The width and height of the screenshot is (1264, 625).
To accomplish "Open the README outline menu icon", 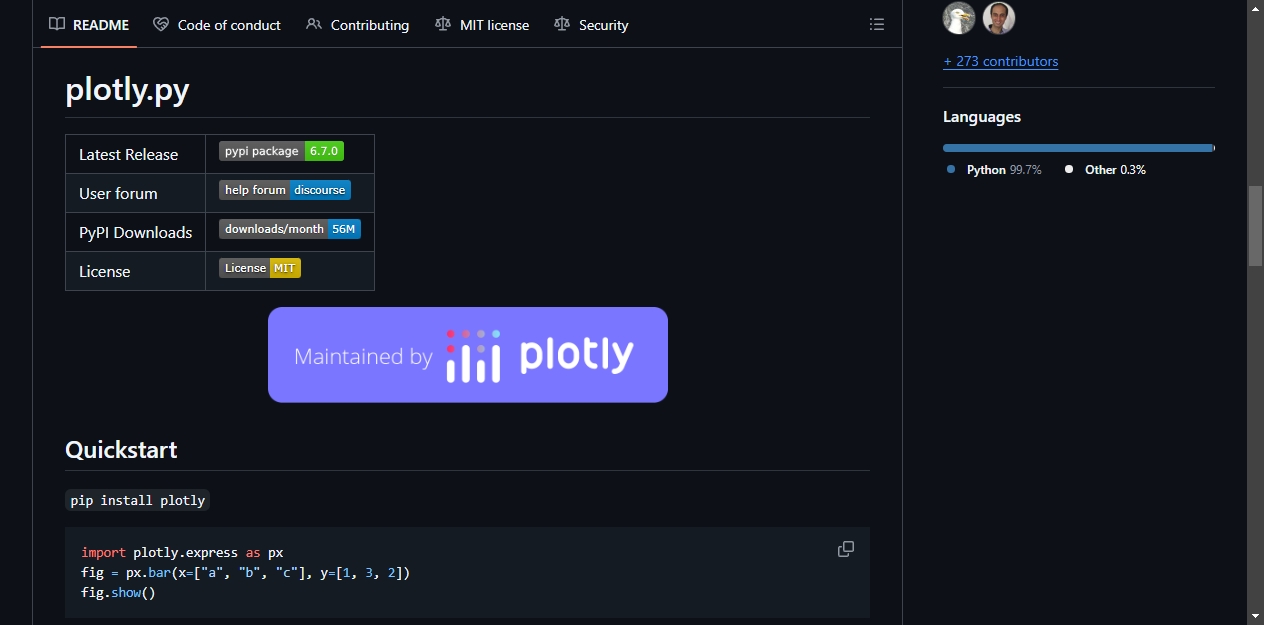I will point(877,25).
